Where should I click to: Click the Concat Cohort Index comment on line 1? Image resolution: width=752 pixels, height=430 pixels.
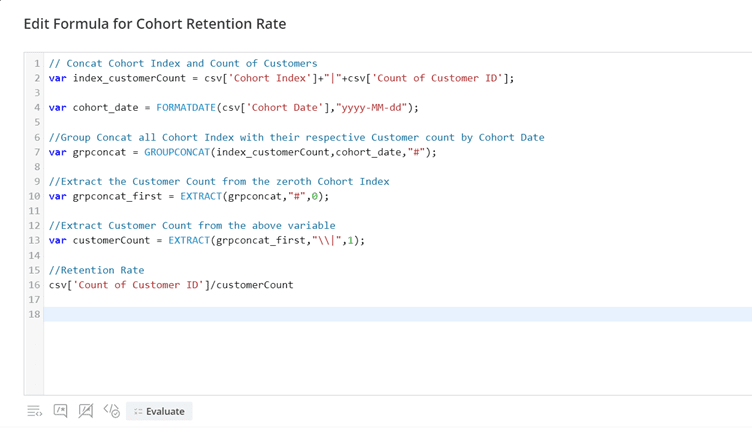[x=183, y=63]
